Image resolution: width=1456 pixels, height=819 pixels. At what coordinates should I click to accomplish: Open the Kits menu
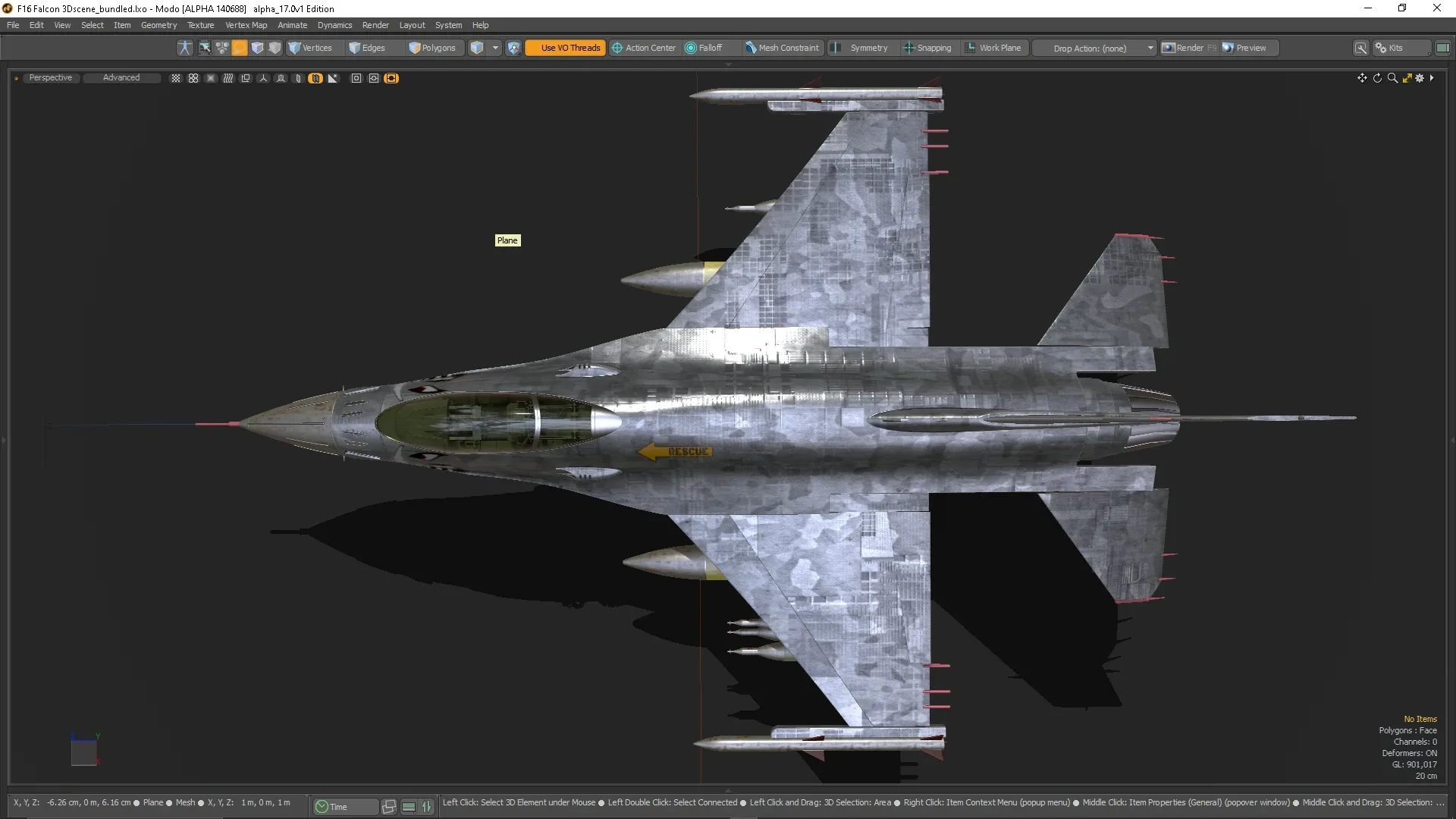point(1401,48)
